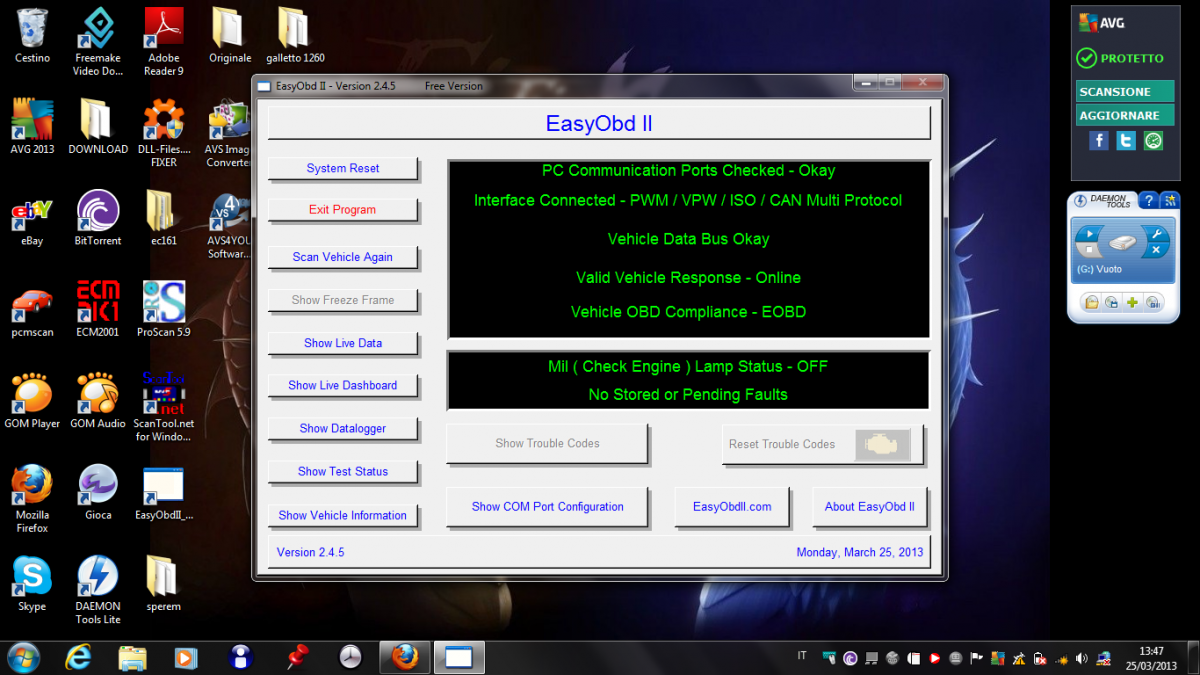The height and width of the screenshot is (675, 1200).
Task: Click Show COM Port Configuration
Action: click(548, 507)
